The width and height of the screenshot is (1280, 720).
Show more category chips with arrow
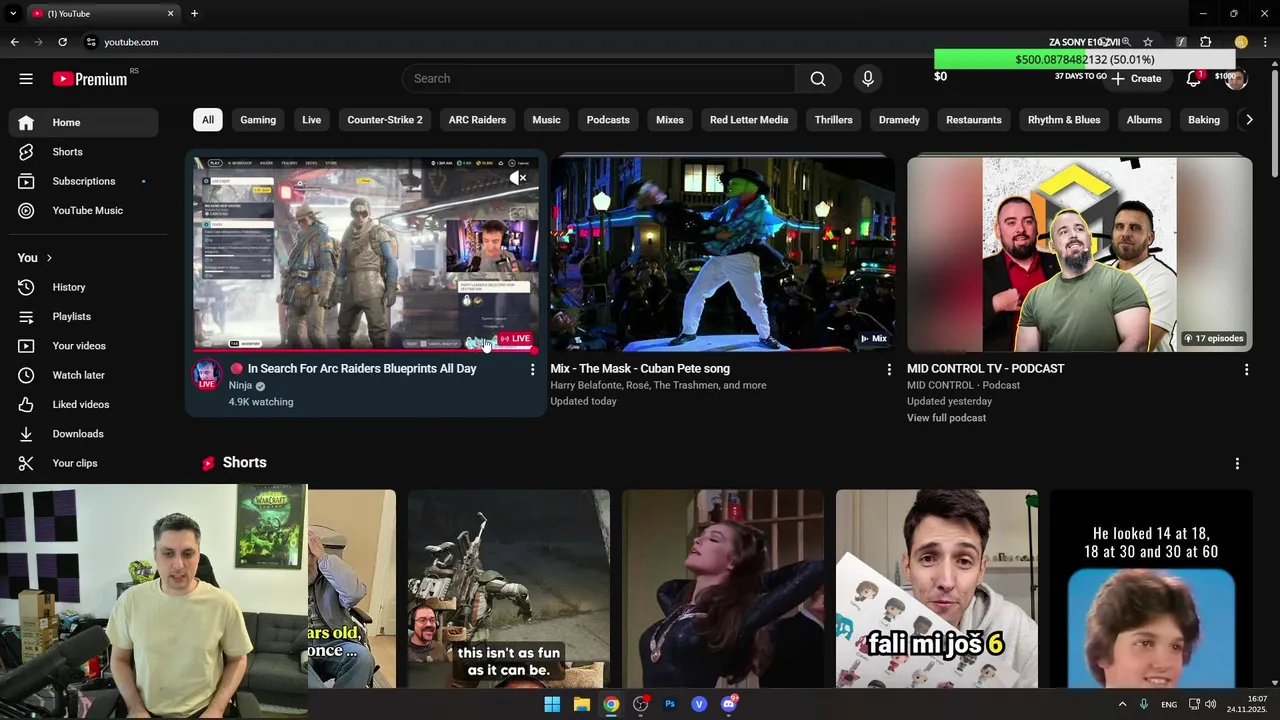coord(1248,120)
